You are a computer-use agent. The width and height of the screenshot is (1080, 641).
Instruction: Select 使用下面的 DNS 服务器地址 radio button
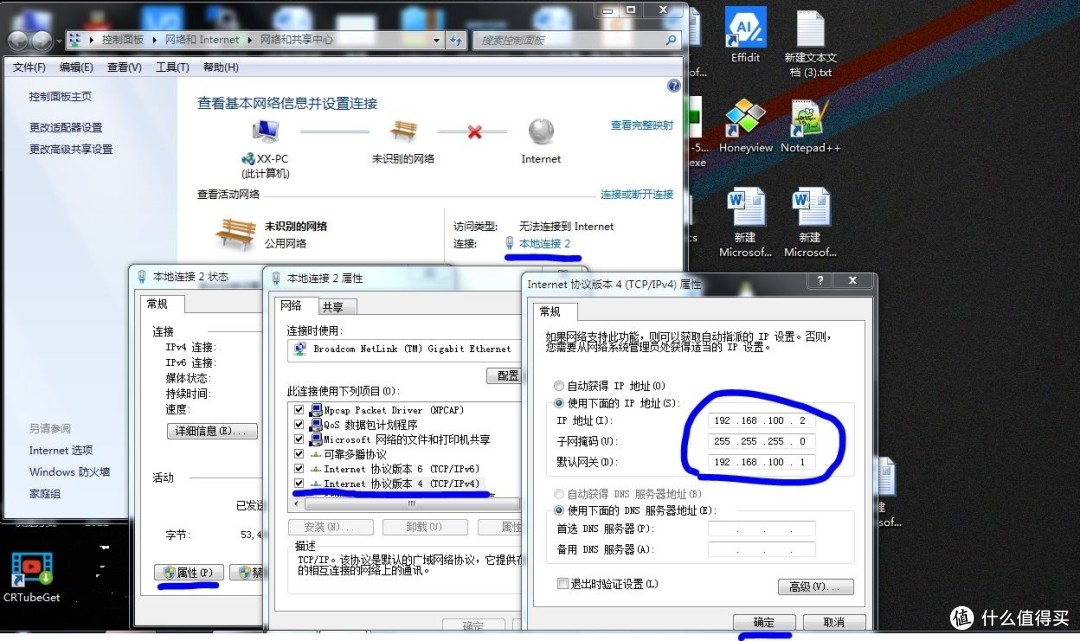tap(559, 510)
